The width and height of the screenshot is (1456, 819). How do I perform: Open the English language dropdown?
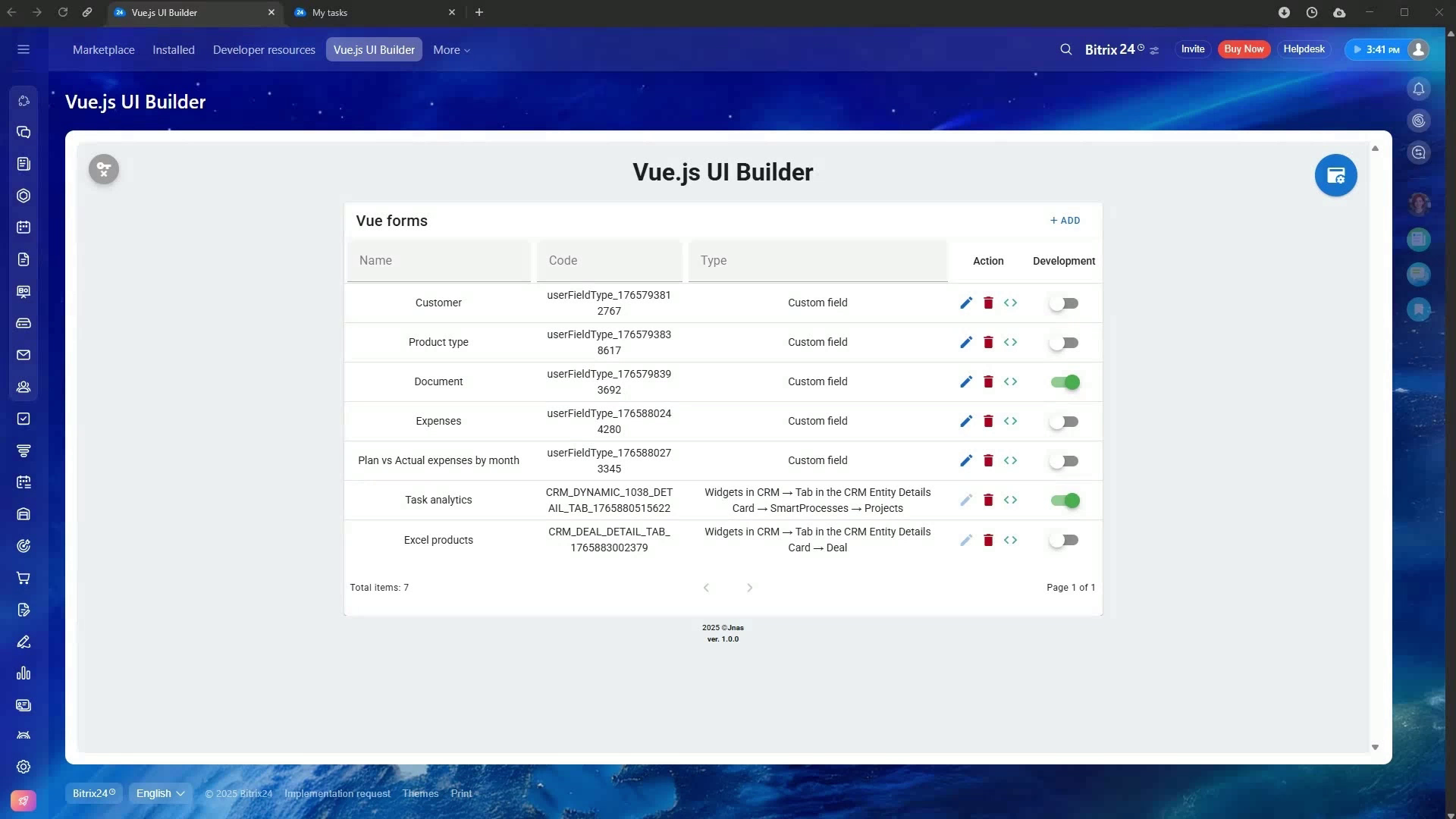tap(160, 794)
